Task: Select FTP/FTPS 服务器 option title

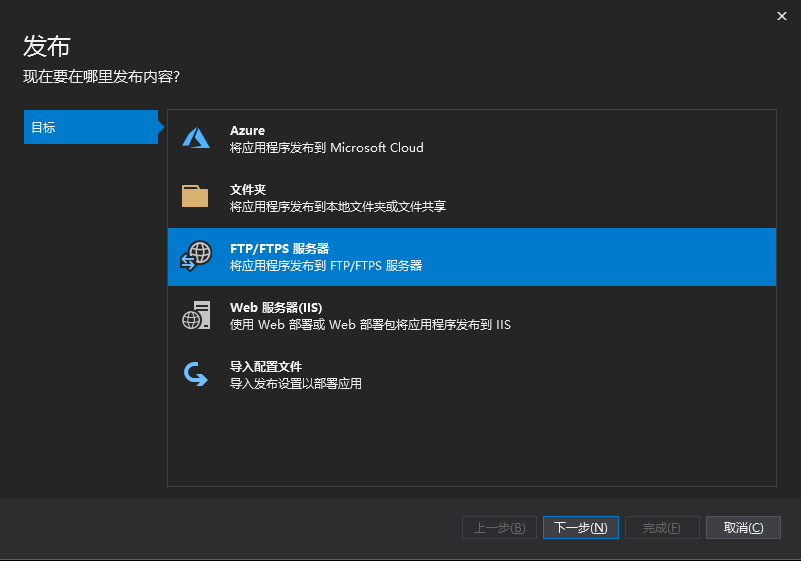Action: [279, 249]
